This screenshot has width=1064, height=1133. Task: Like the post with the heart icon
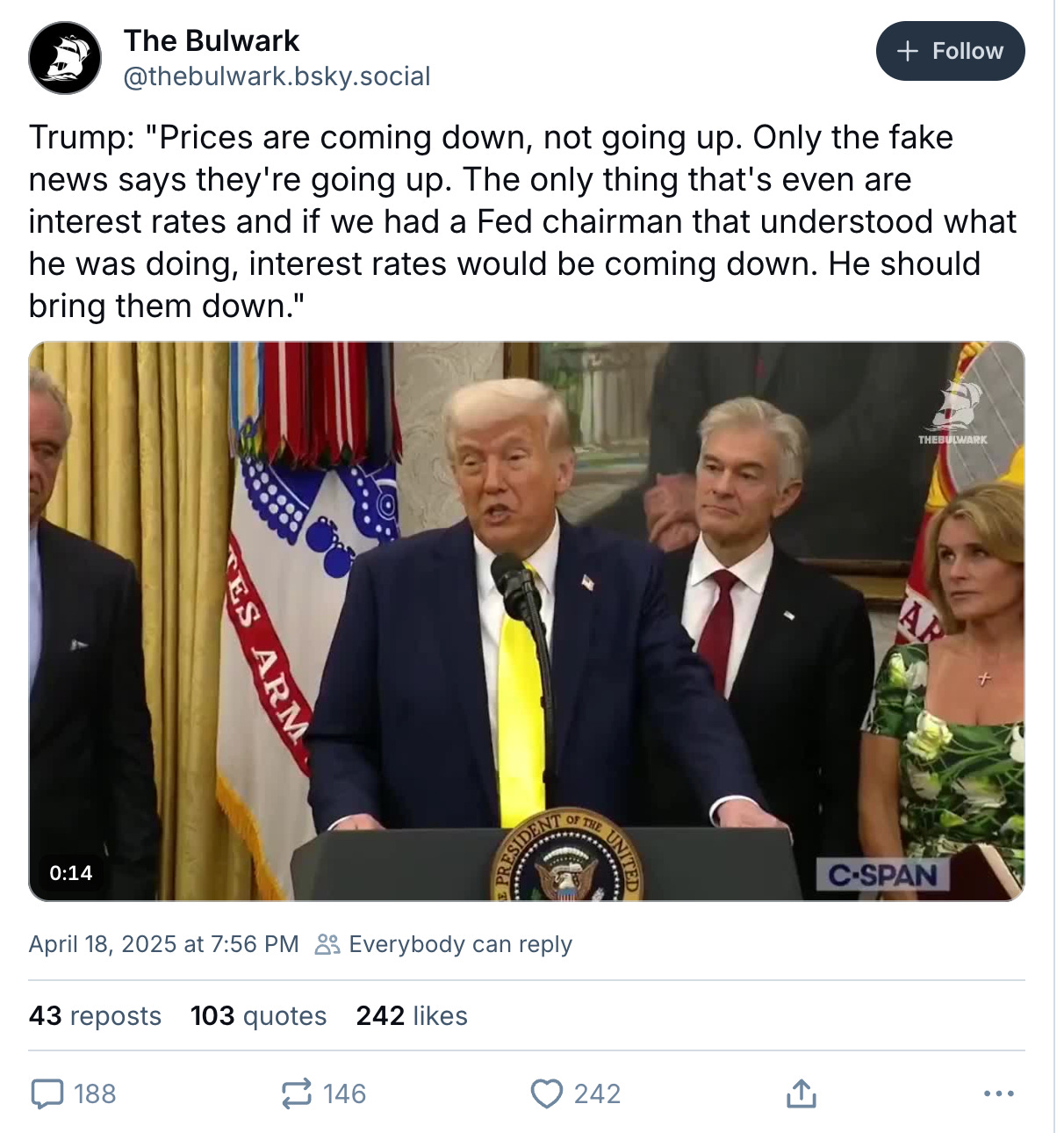pyautogui.click(x=547, y=1093)
